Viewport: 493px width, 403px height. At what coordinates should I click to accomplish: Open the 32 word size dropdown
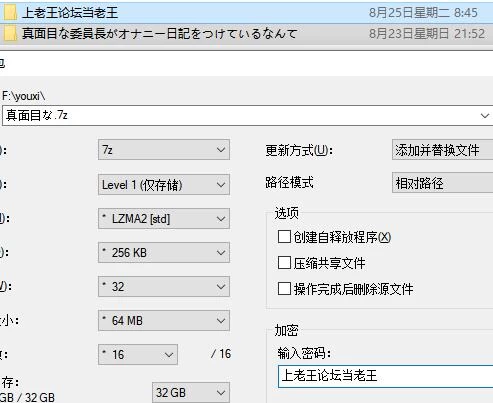(164, 287)
